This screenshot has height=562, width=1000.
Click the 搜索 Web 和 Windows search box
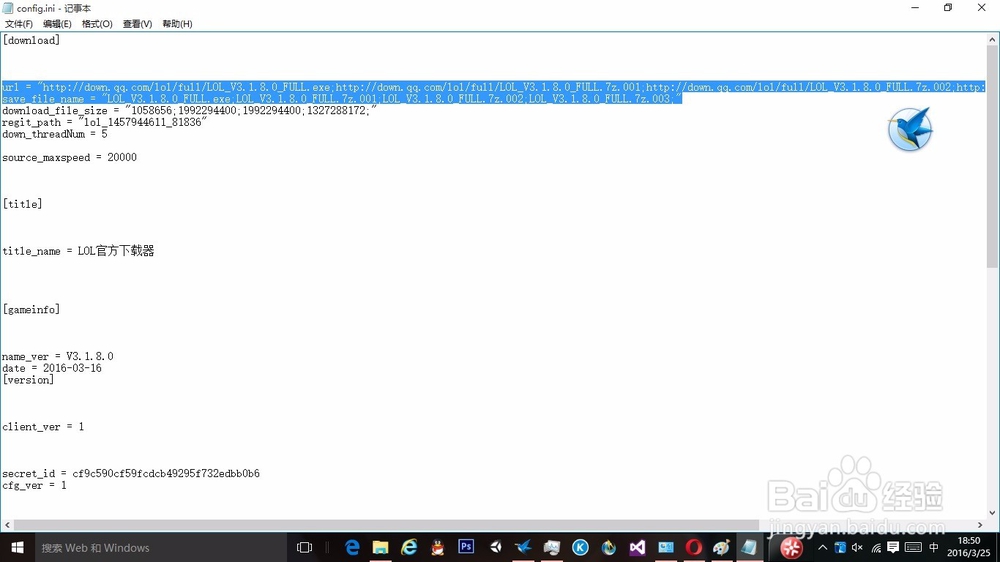point(159,547)
